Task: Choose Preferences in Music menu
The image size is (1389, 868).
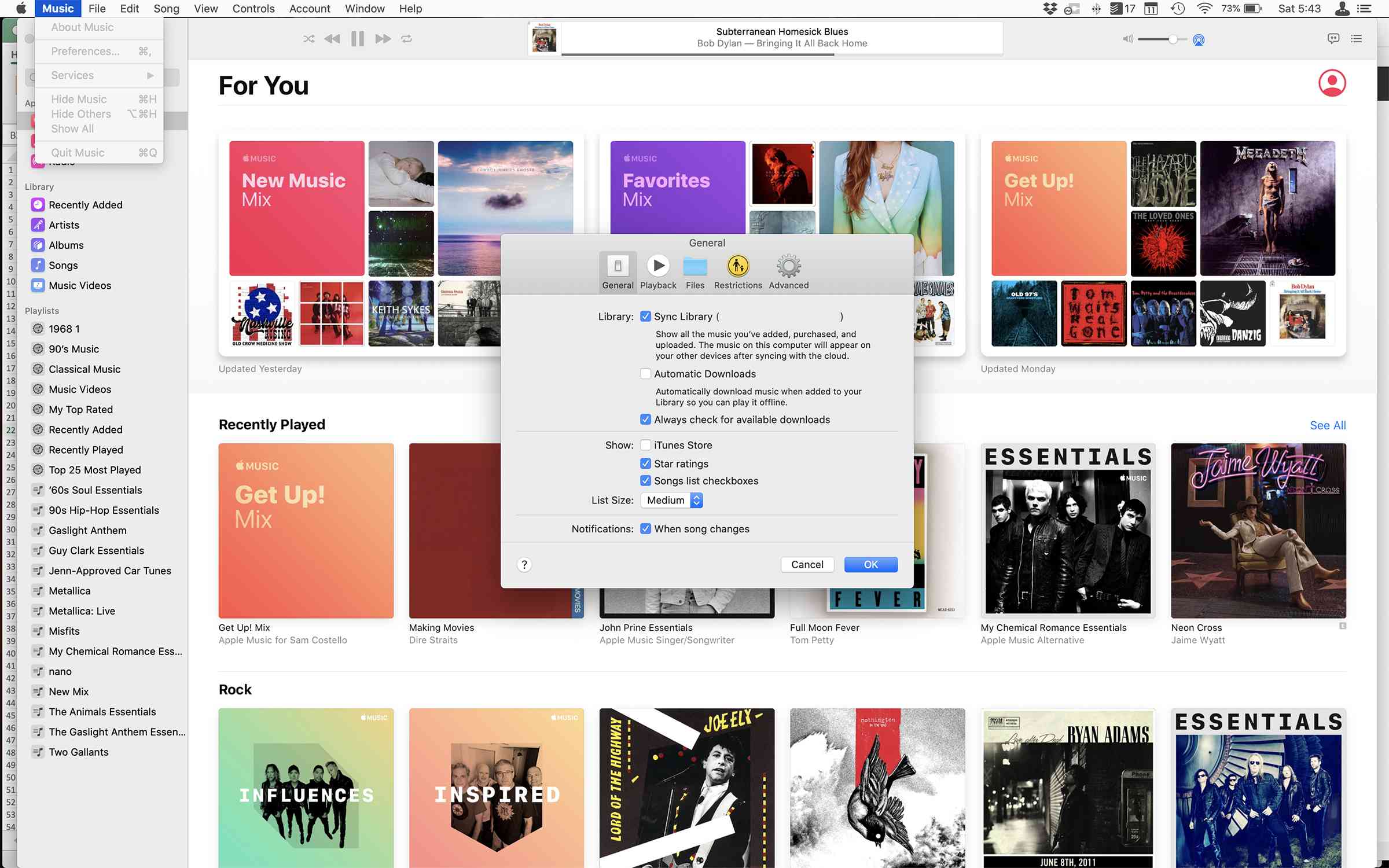Action: [x=99, y=51]
